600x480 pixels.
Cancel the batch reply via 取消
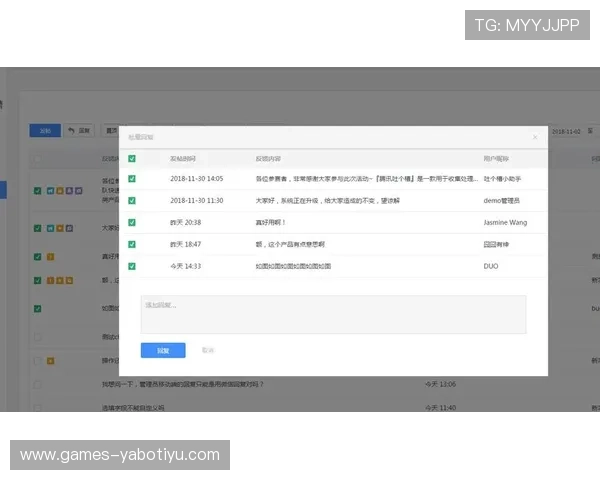pos(208,350)
